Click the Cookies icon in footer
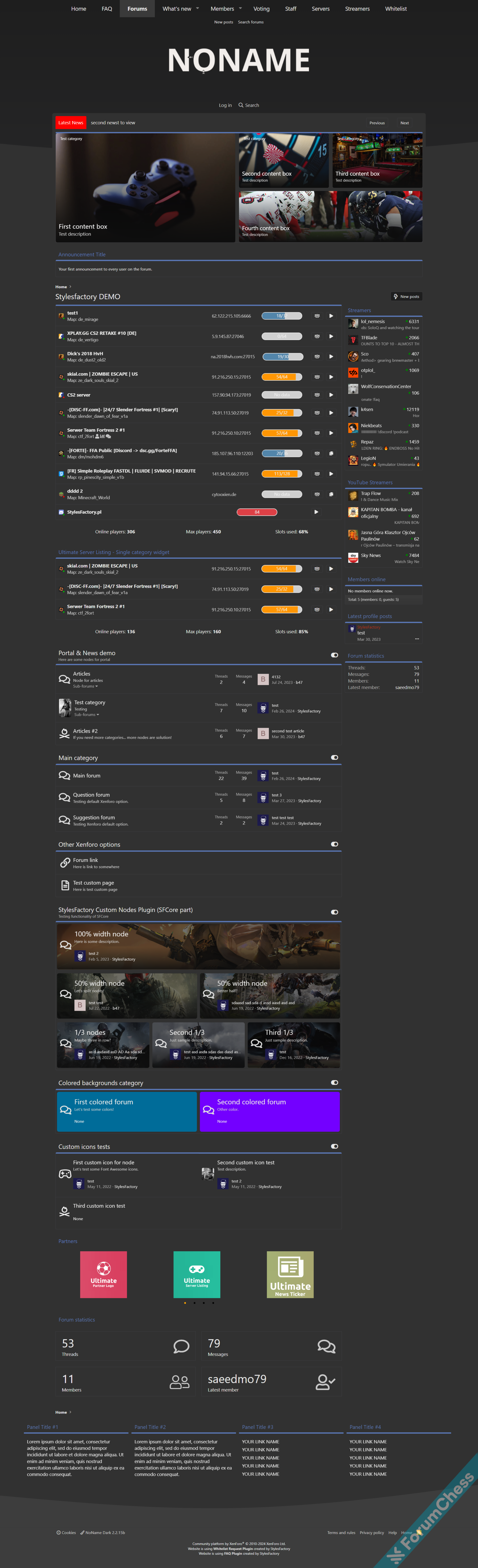The image size is (478, 1568). pyautogui.click(x=58, y=1533)
